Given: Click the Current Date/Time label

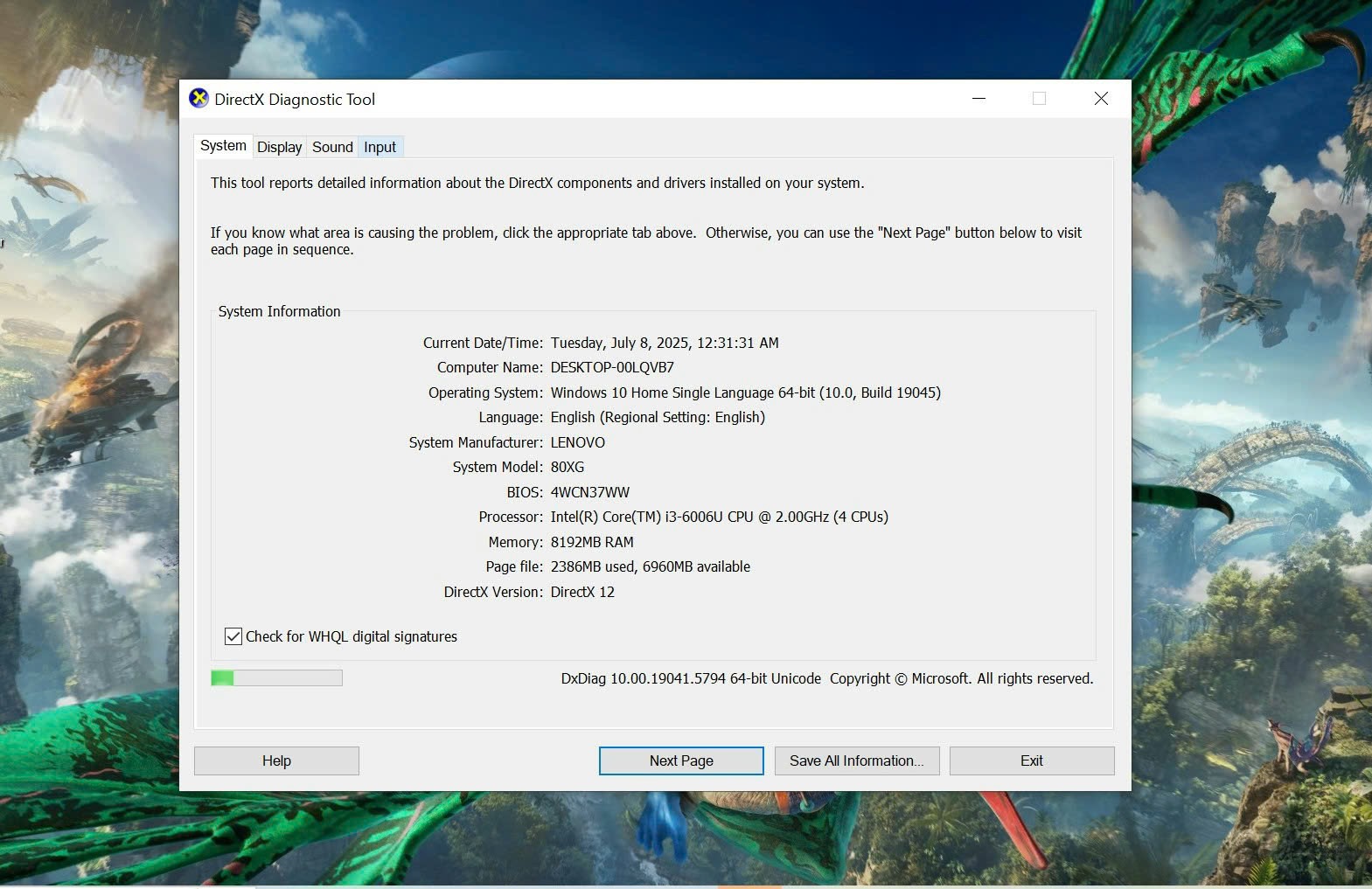Looking at the screenshot, I should coord(483,343).
